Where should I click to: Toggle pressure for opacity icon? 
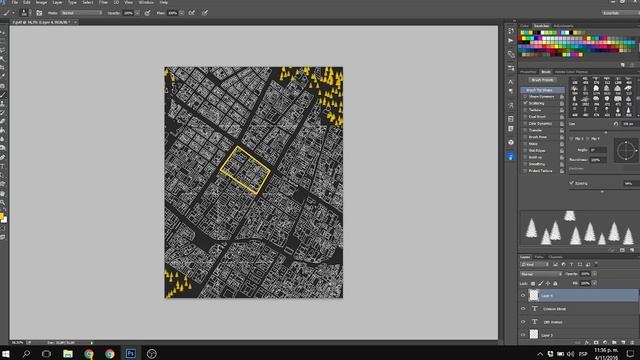point(147,13)
